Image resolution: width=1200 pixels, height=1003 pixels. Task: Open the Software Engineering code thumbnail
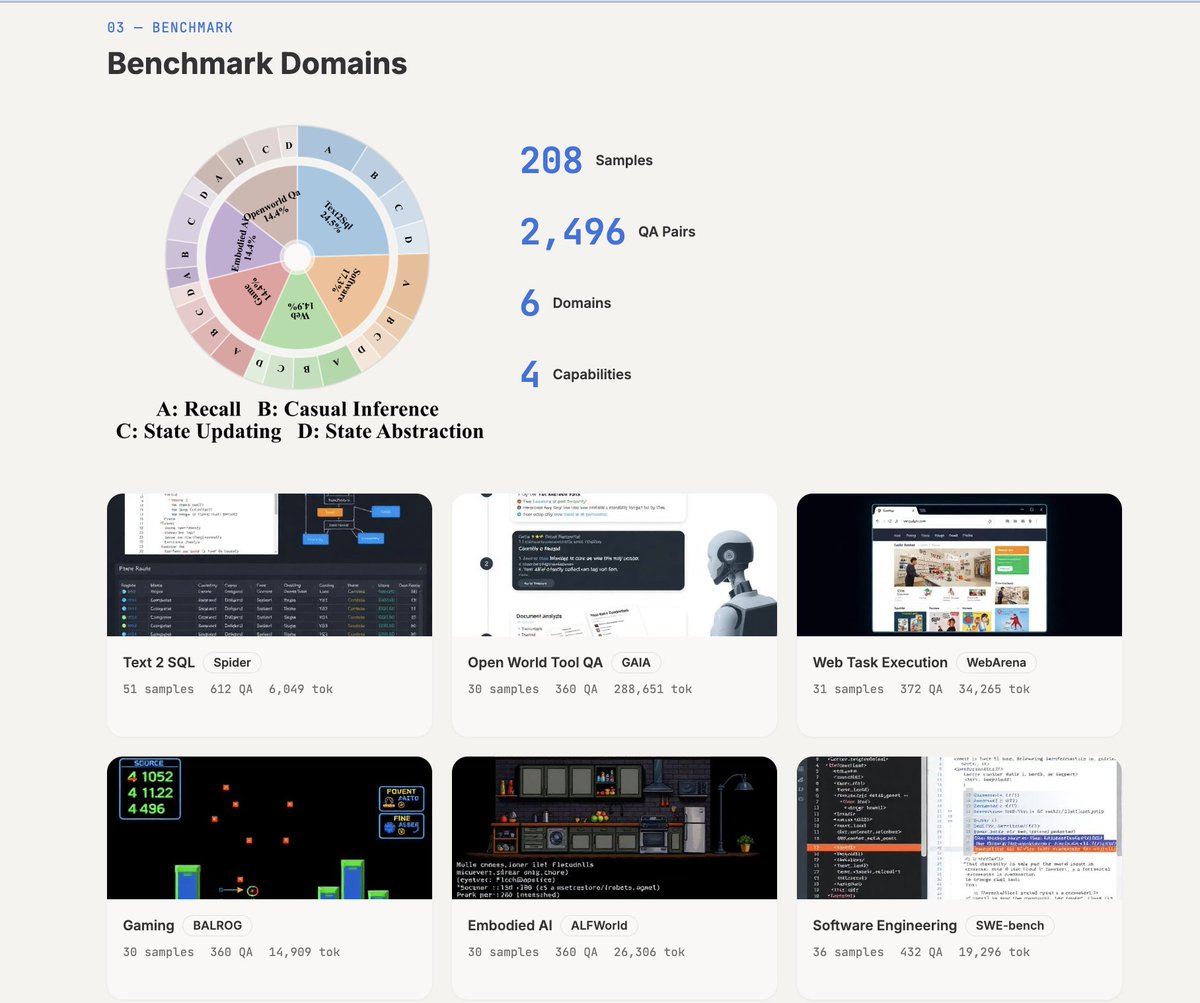point(959,827)
